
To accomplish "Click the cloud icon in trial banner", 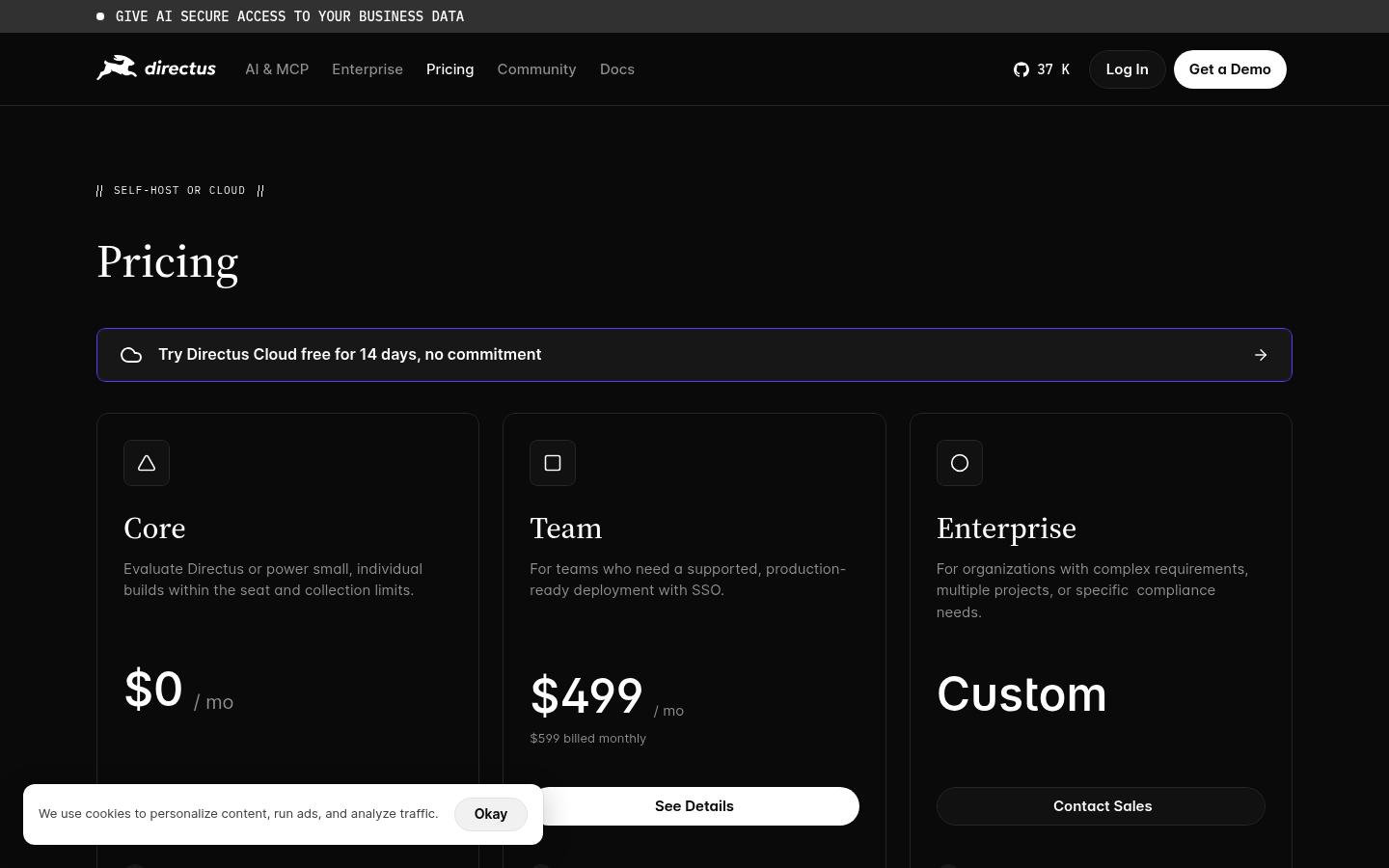I will [x=131, y=355].
